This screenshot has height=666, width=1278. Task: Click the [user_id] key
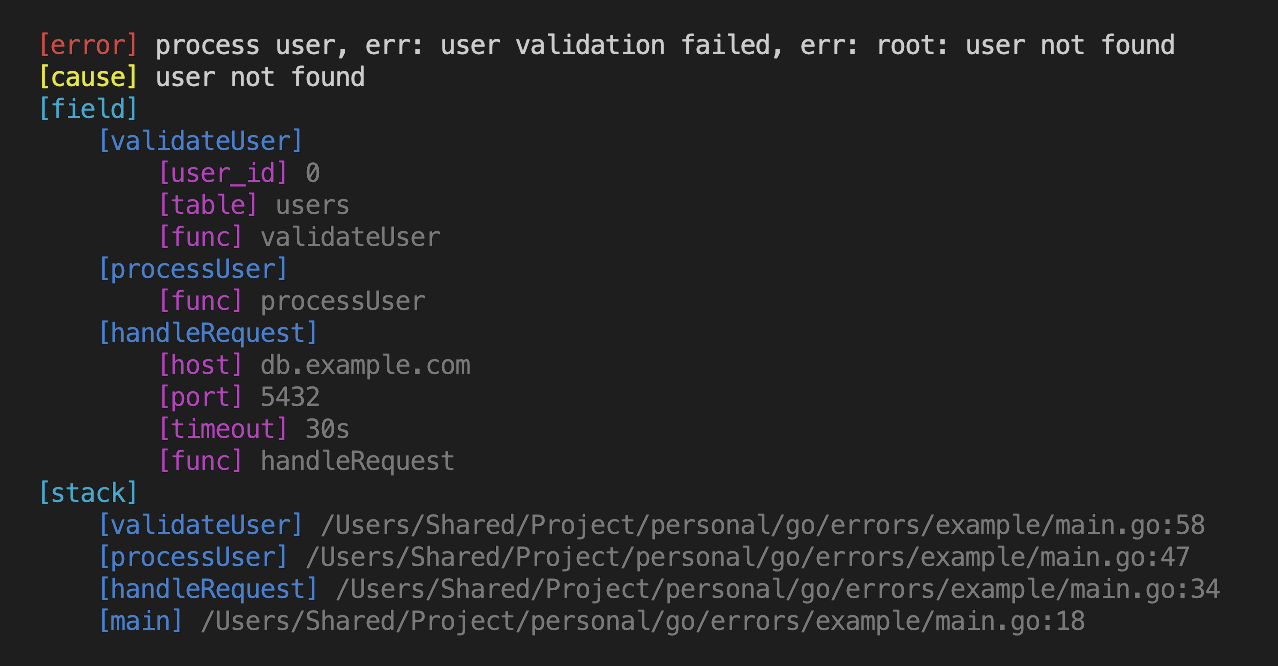tap(223, 173)
